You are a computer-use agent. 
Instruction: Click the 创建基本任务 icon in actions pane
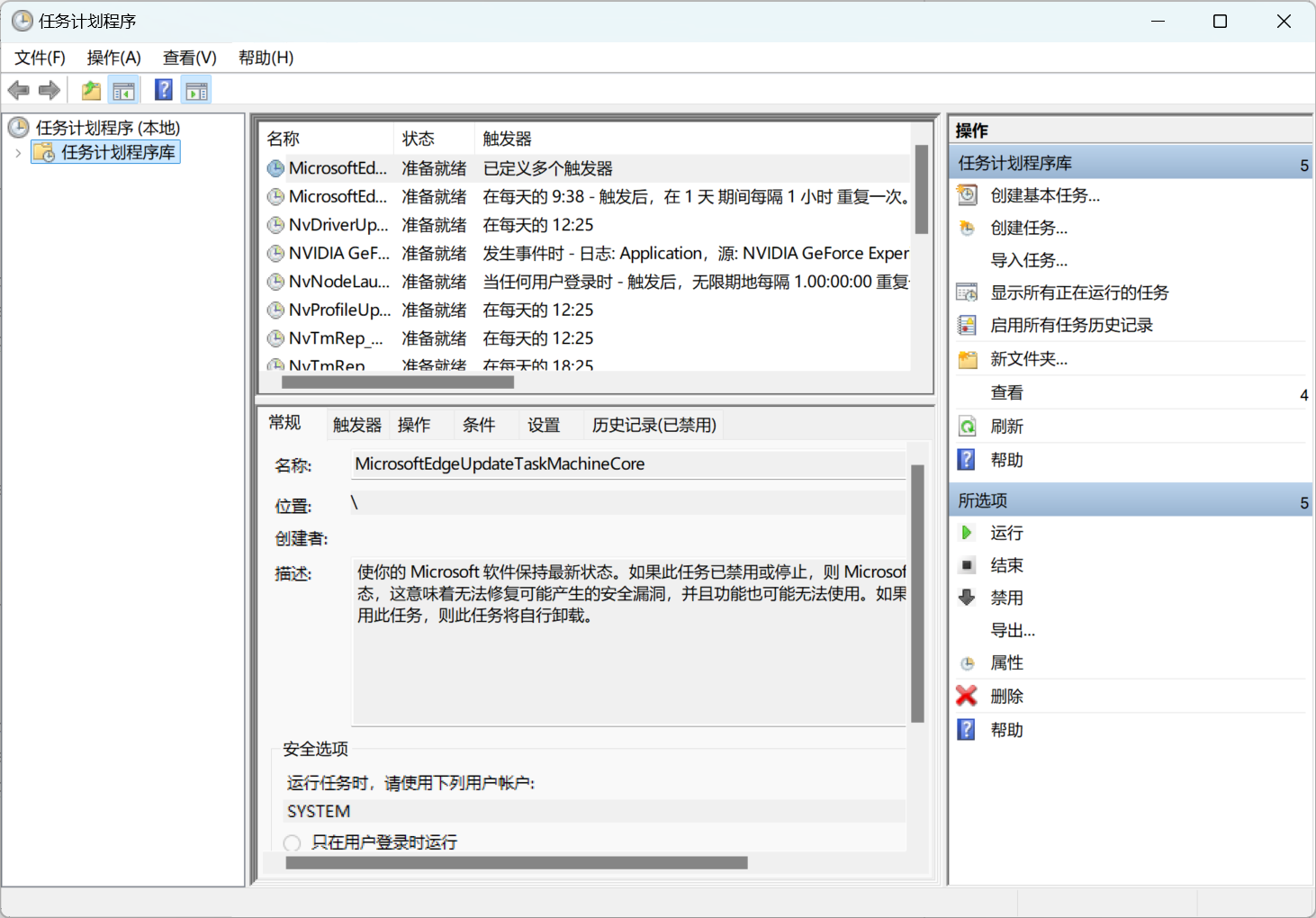pos(967,195)
